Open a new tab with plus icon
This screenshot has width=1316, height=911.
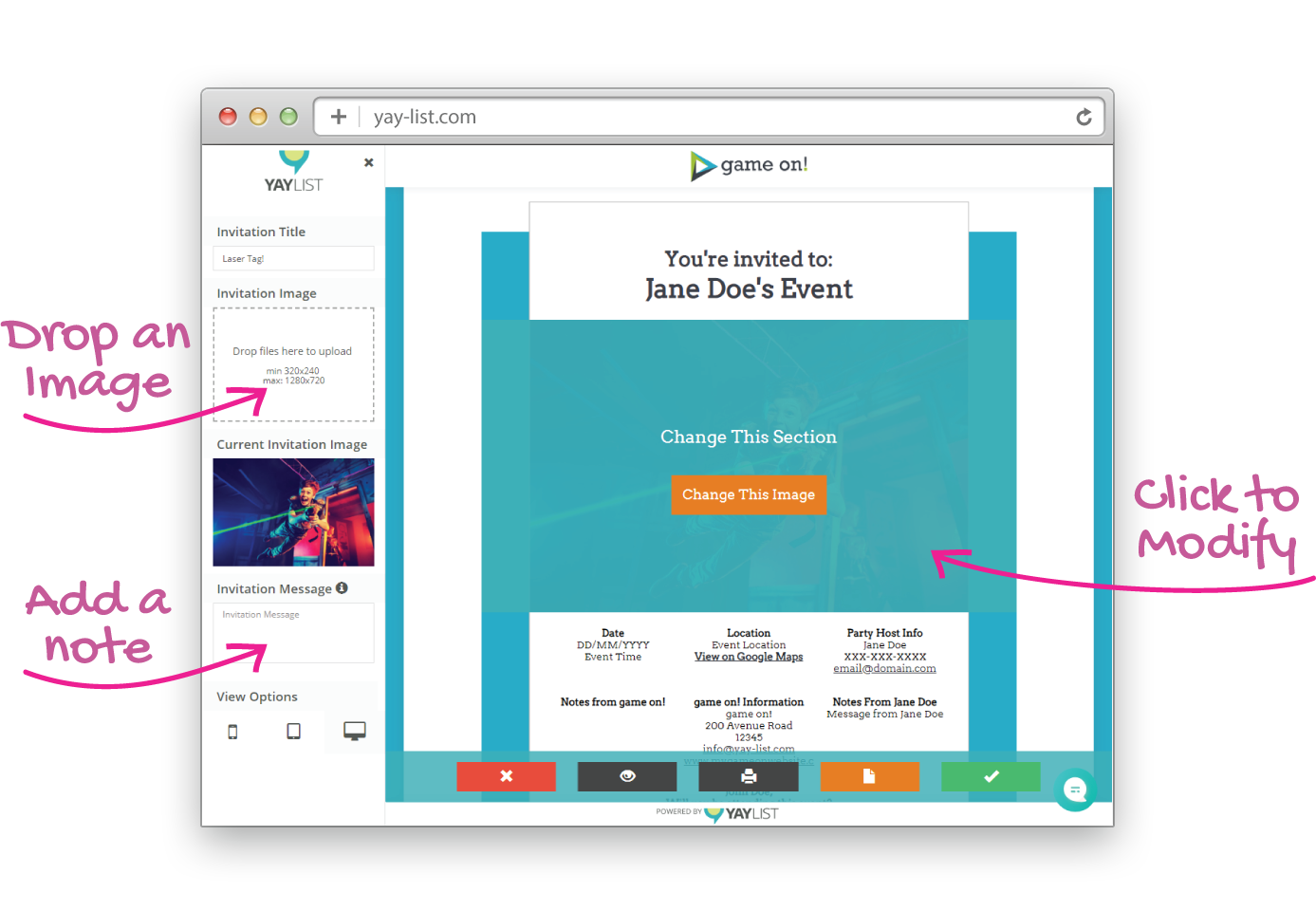[x=338, y=117]
